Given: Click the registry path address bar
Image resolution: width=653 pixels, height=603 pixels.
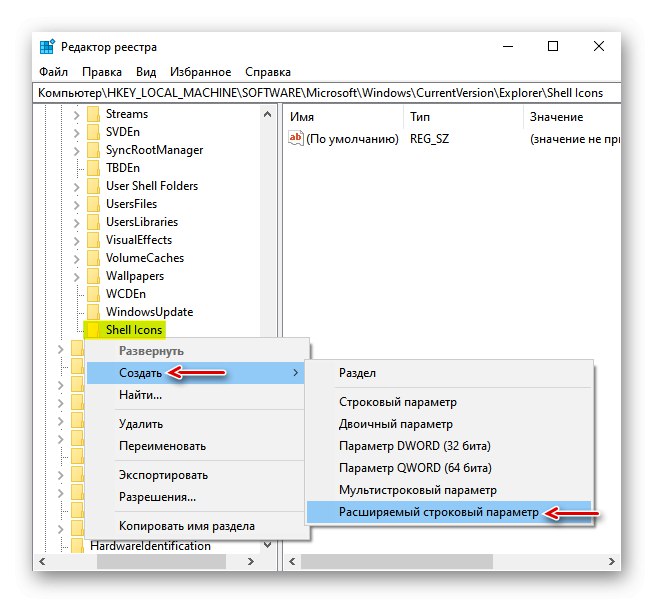Looking at the screenshot, I should [x=326, y=93].
